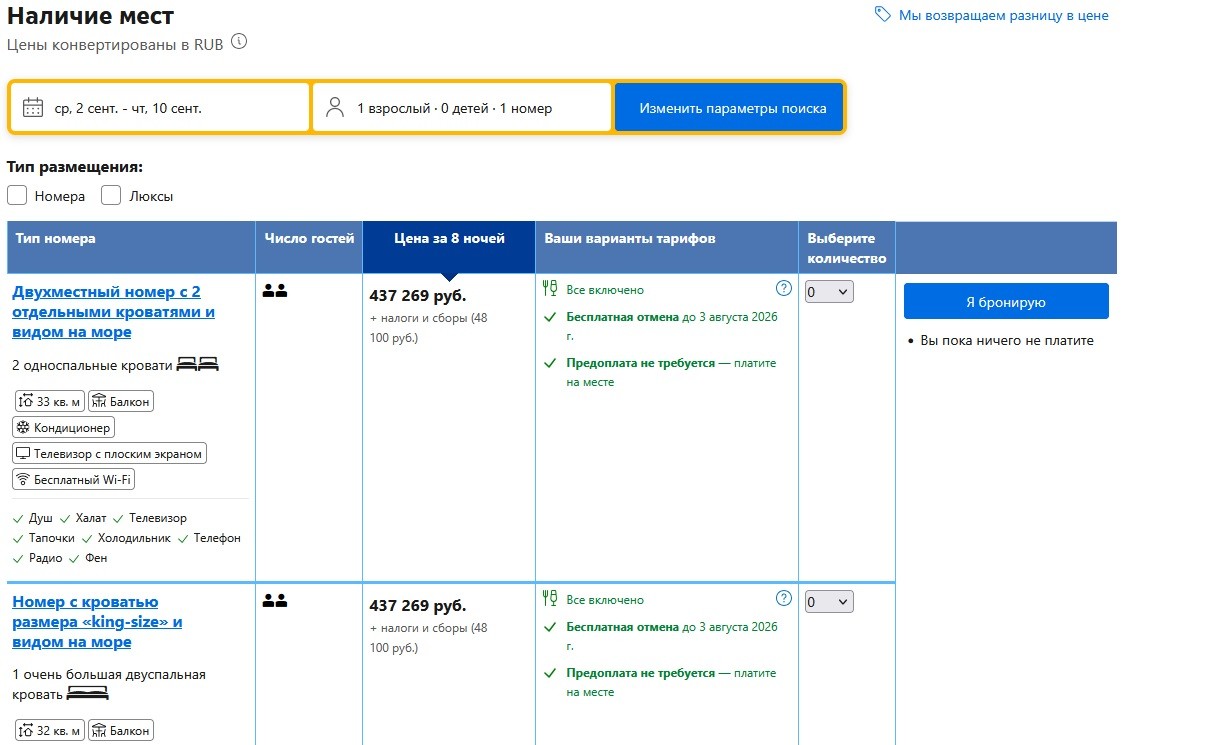Click the calendar icon in date field
Viewport: 1212px width, 745px height.
tap(33, 108)
